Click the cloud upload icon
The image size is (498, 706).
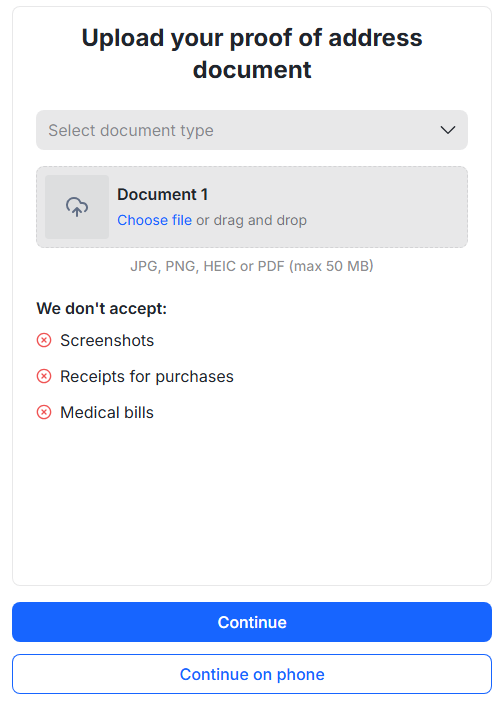point(77,207)
